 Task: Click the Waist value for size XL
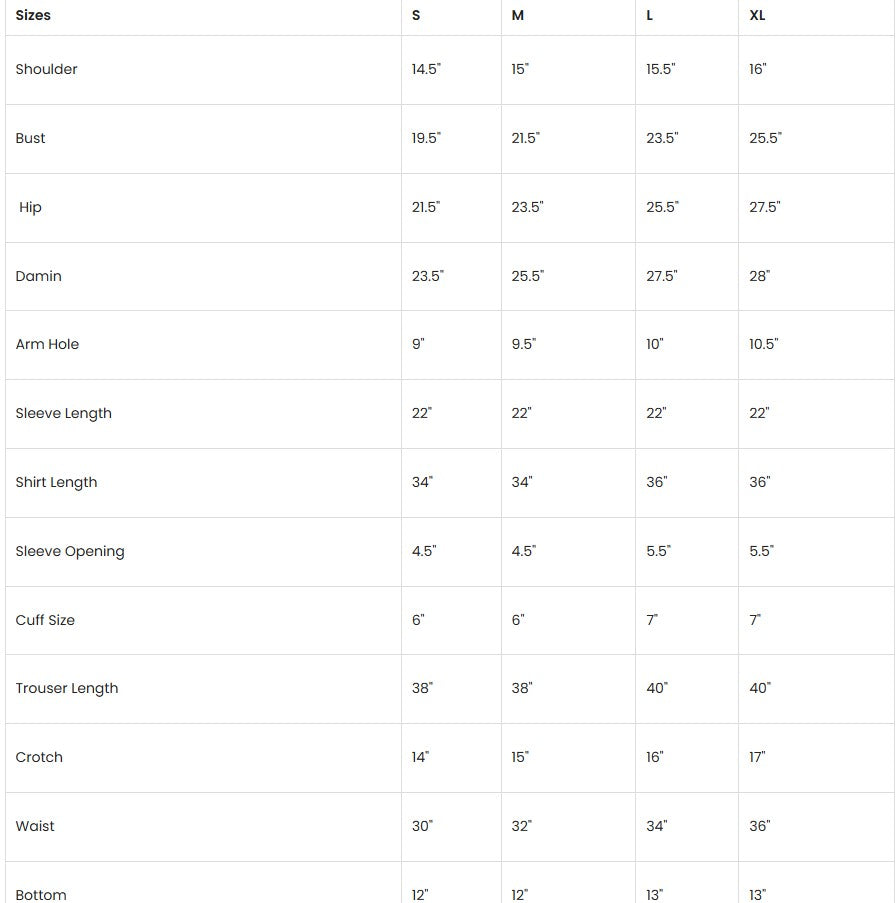[x=760, y=826]
